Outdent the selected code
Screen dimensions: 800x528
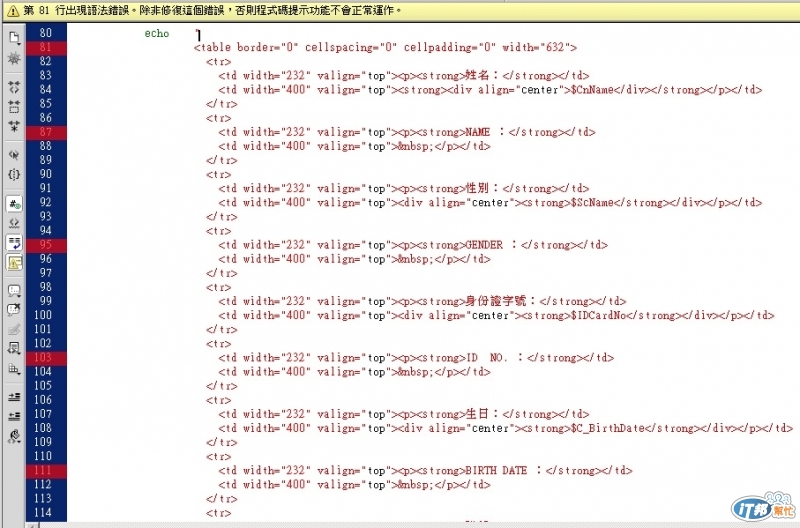[x=14, y=416]
